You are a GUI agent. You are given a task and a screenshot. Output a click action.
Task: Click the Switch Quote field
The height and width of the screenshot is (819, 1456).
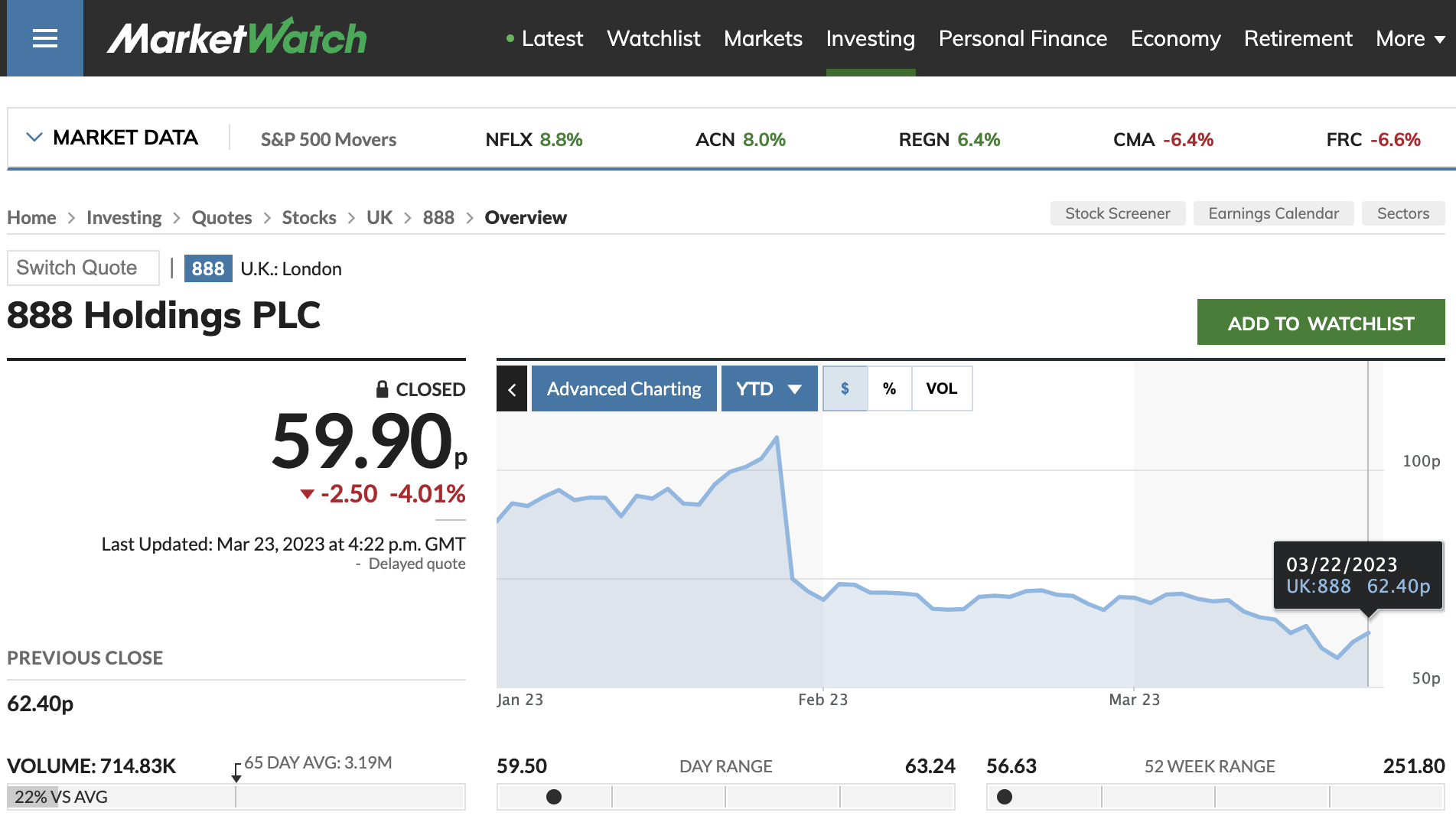pos(83,268)
